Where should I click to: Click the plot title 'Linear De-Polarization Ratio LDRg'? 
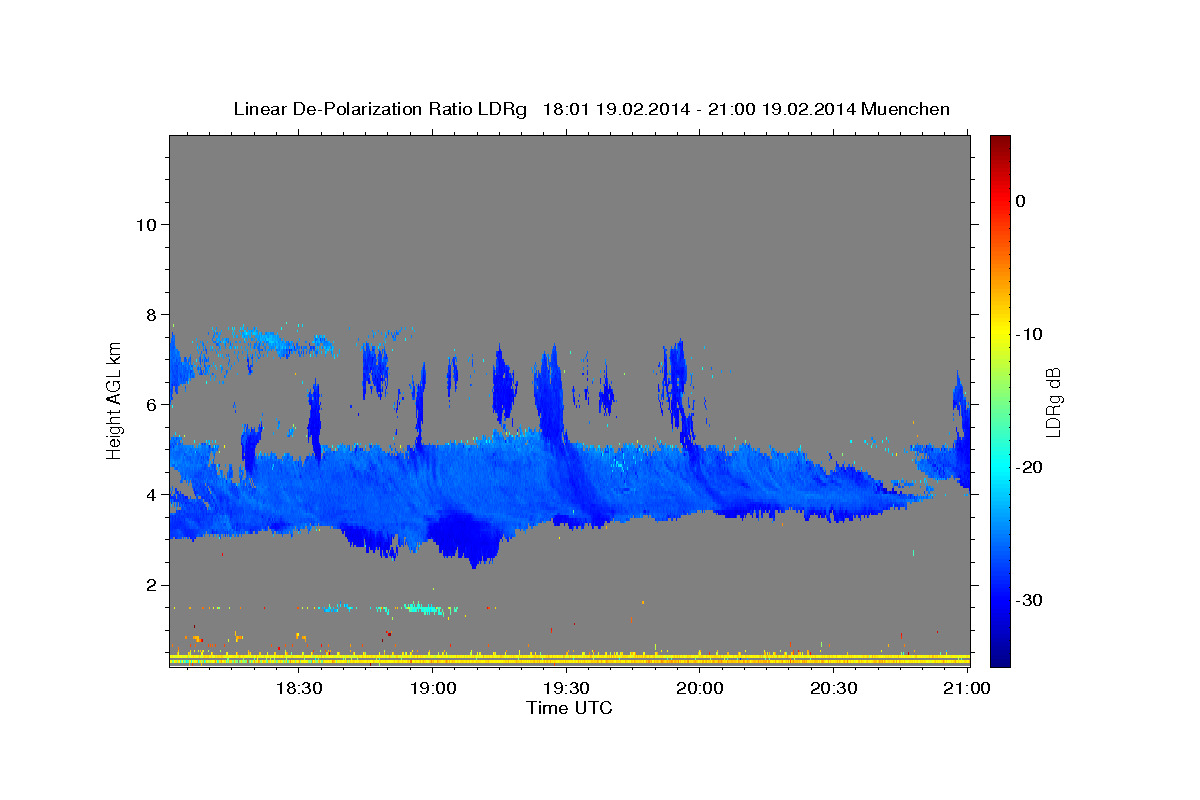tap(379, 109)
